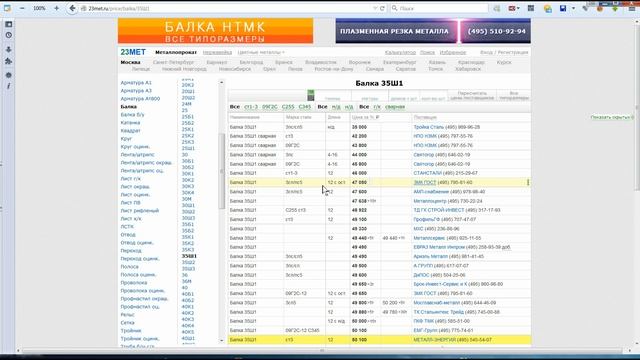640x360 pixels.
Task: Select size 40Б1 in the size list
Action: coord(188,294)
